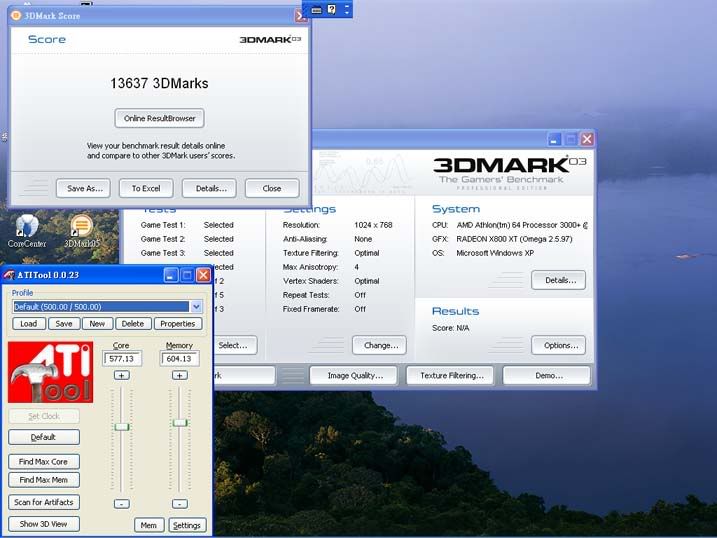Open the CoreCenter desktop shortcut icon

pyautogui.click(x=27, y=231)
